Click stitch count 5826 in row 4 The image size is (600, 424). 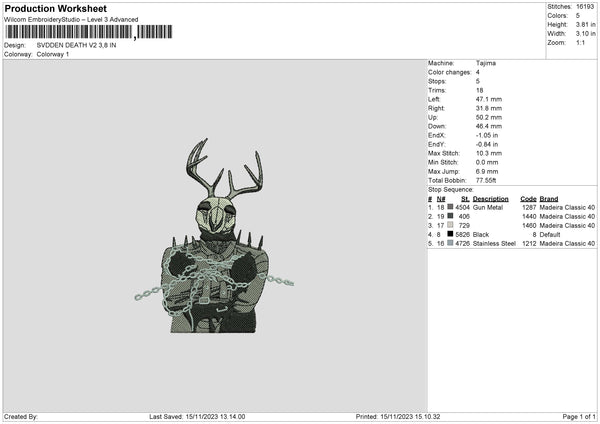[462, 235]
